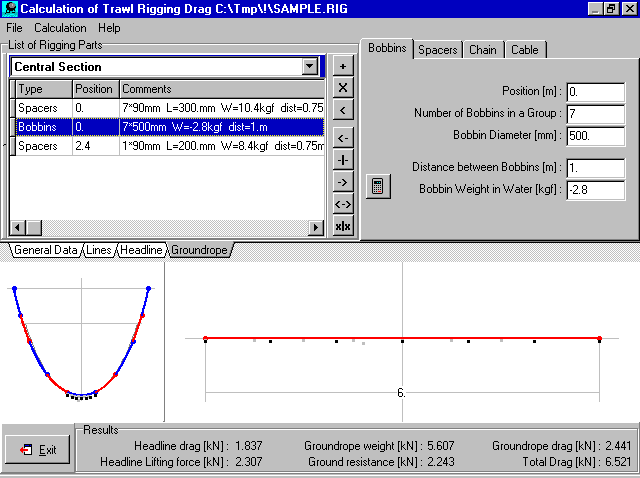
Task: Open the Central Section dropdown
Action: pos(309,67)
